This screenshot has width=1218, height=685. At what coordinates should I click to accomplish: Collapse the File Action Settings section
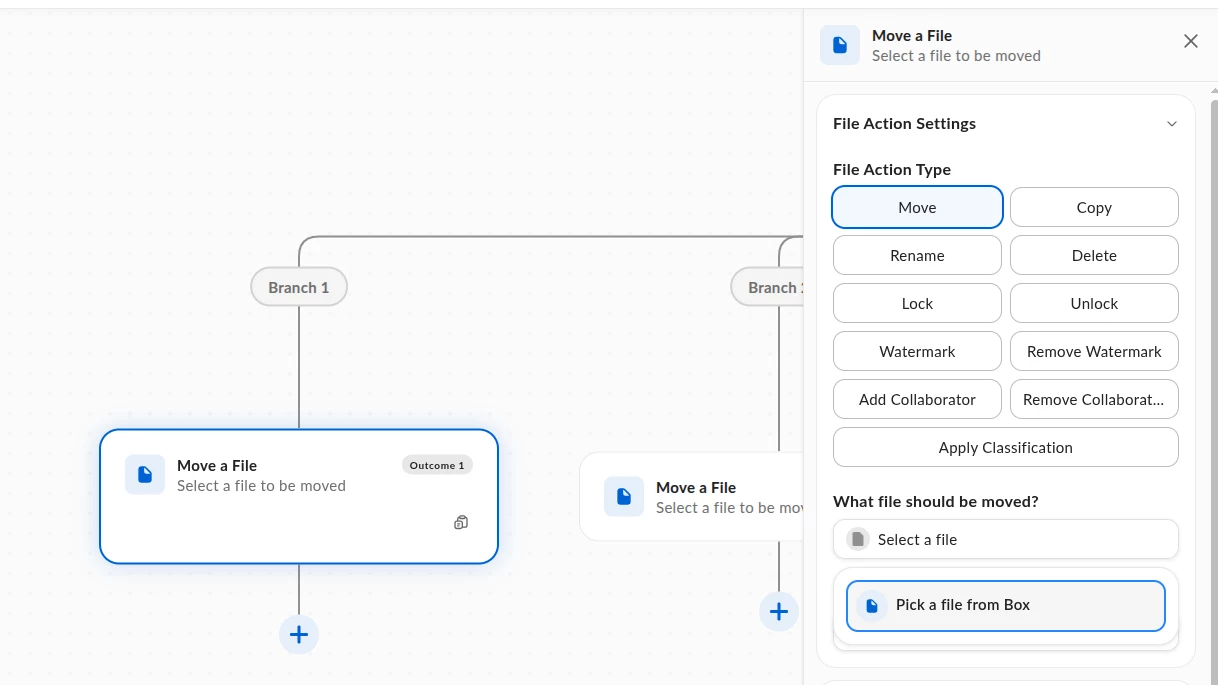(1172, 124)
